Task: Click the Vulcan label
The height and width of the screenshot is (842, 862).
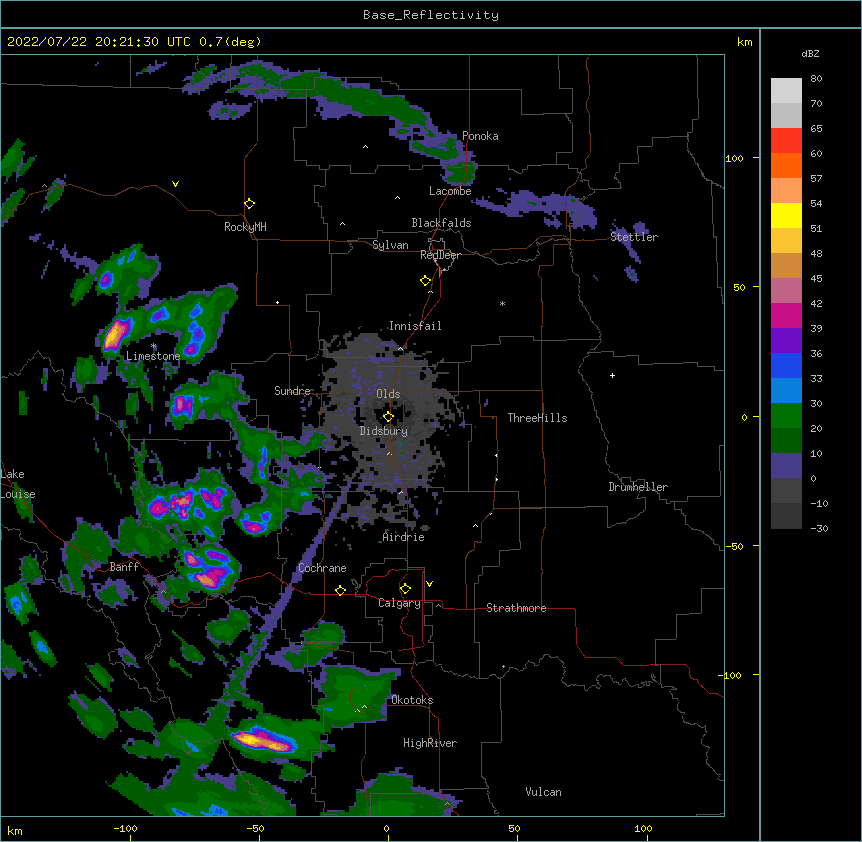Action: pyautogui.click(x=543, y=792)
